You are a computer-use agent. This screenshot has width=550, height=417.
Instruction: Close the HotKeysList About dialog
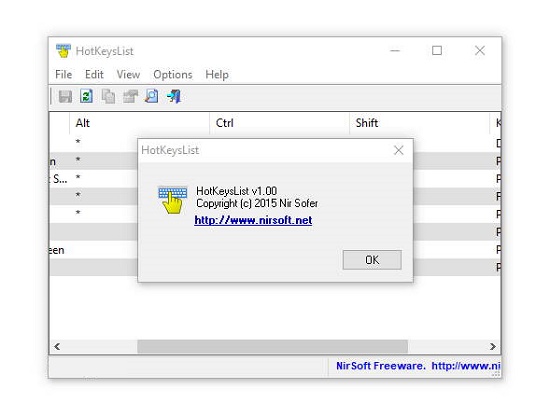coord(398,150)
